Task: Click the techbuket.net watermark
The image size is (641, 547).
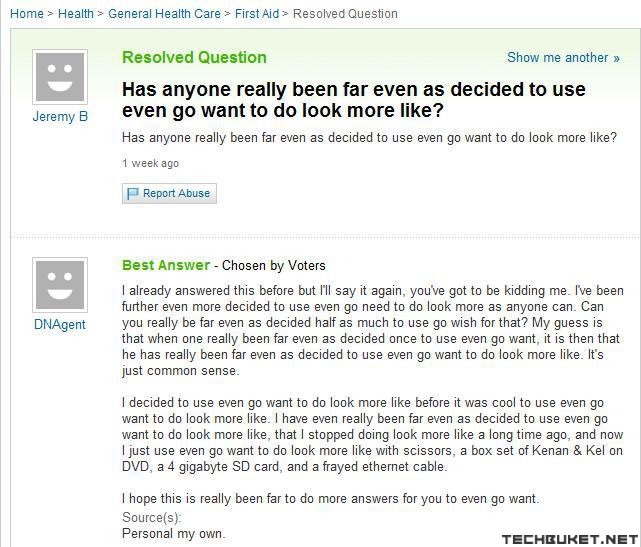Action: tap(569, 540)
